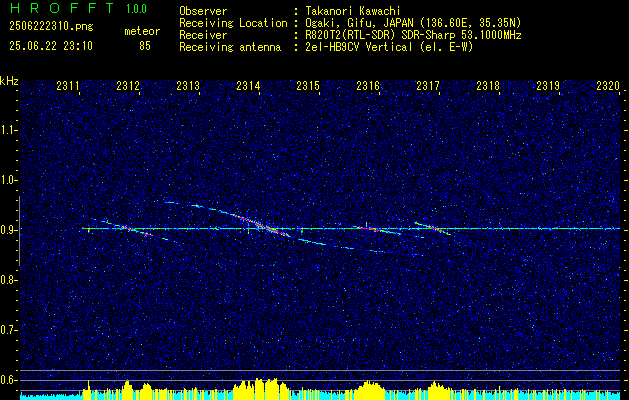Click the 2315 time marker
The width and height of the screenshot is (629, 400).
click(x=308, y=85)
